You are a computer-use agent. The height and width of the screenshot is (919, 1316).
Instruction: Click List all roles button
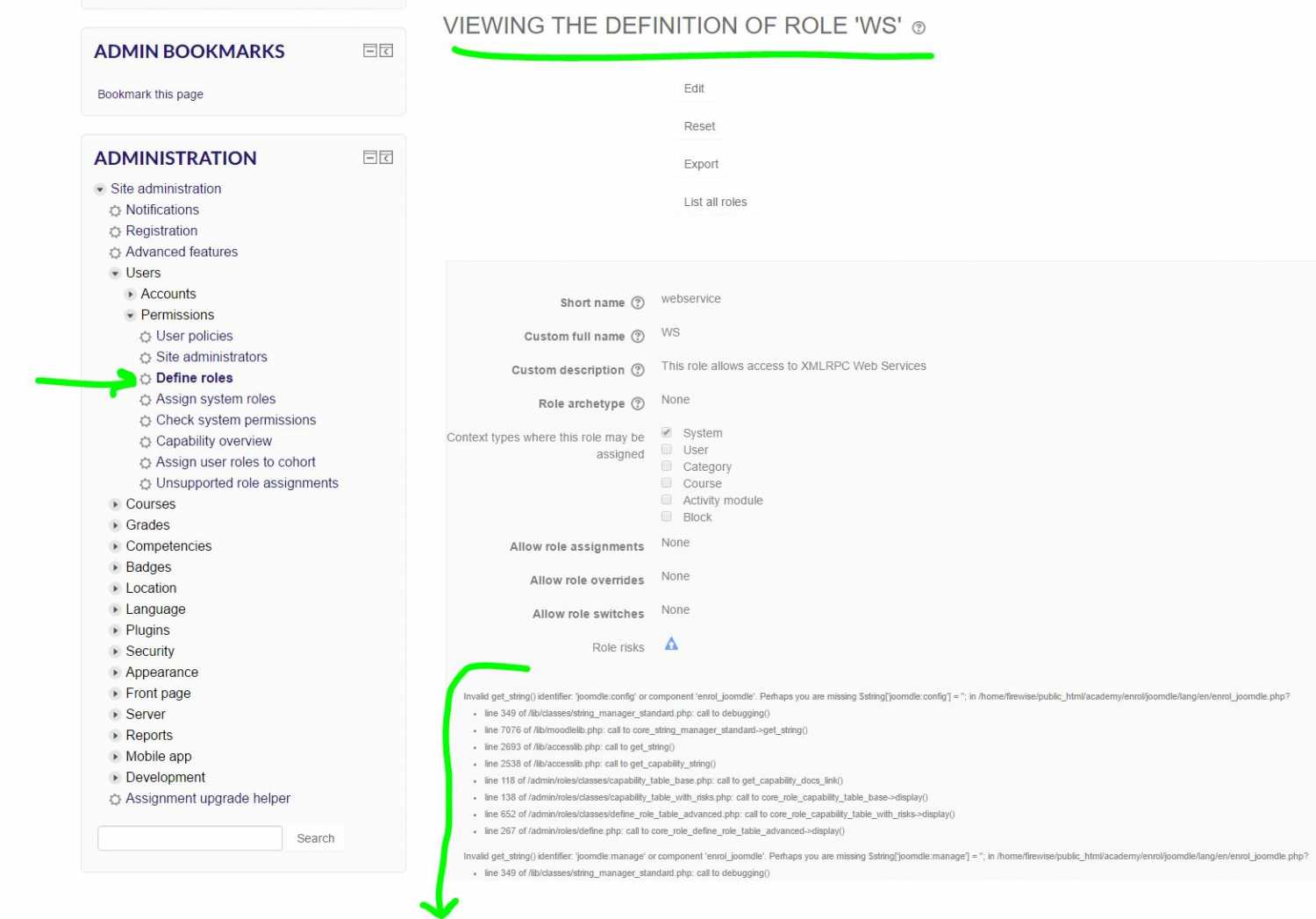tap(715, 202)
